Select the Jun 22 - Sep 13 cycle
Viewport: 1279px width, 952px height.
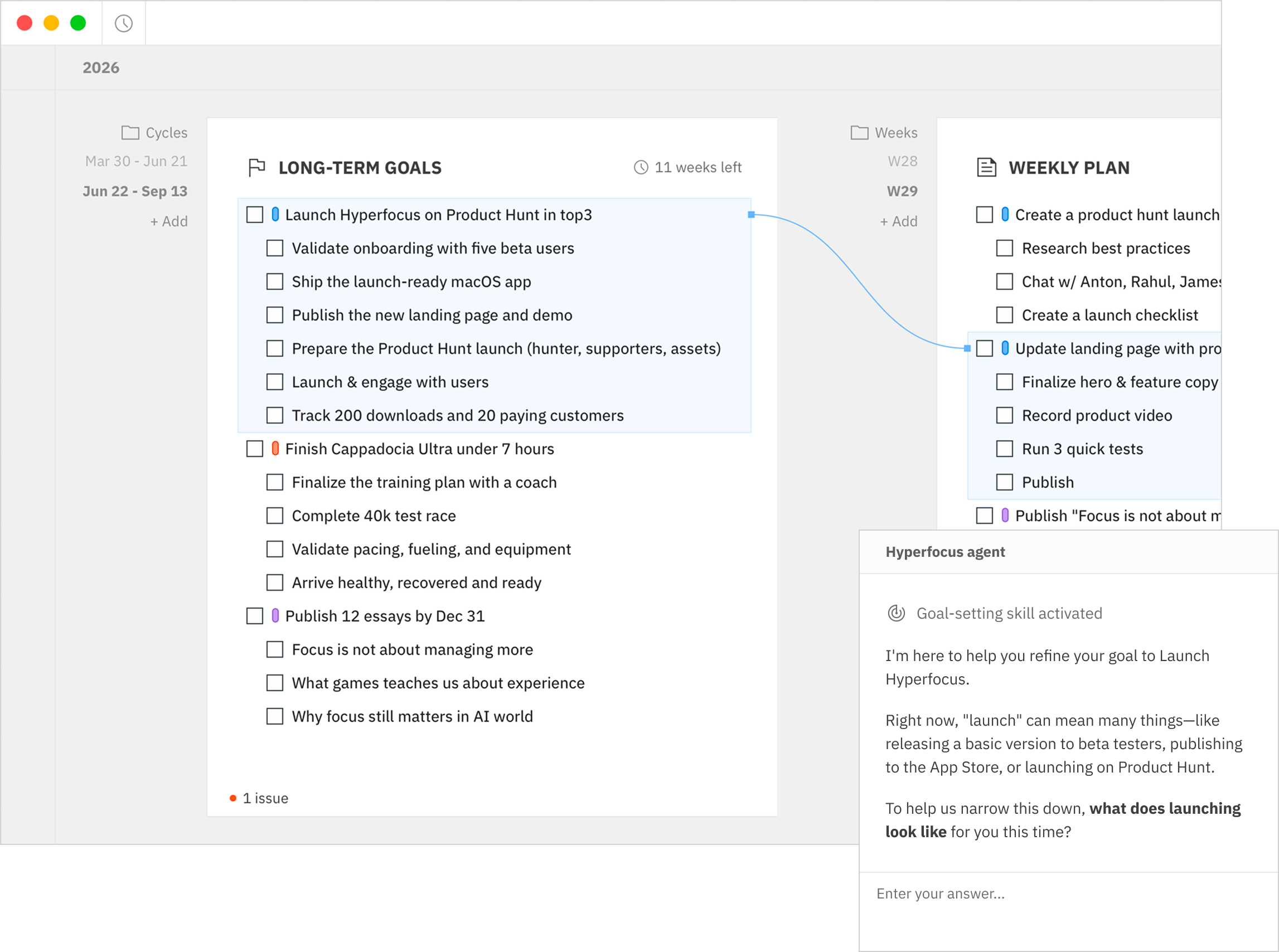[x=135, y=191]
